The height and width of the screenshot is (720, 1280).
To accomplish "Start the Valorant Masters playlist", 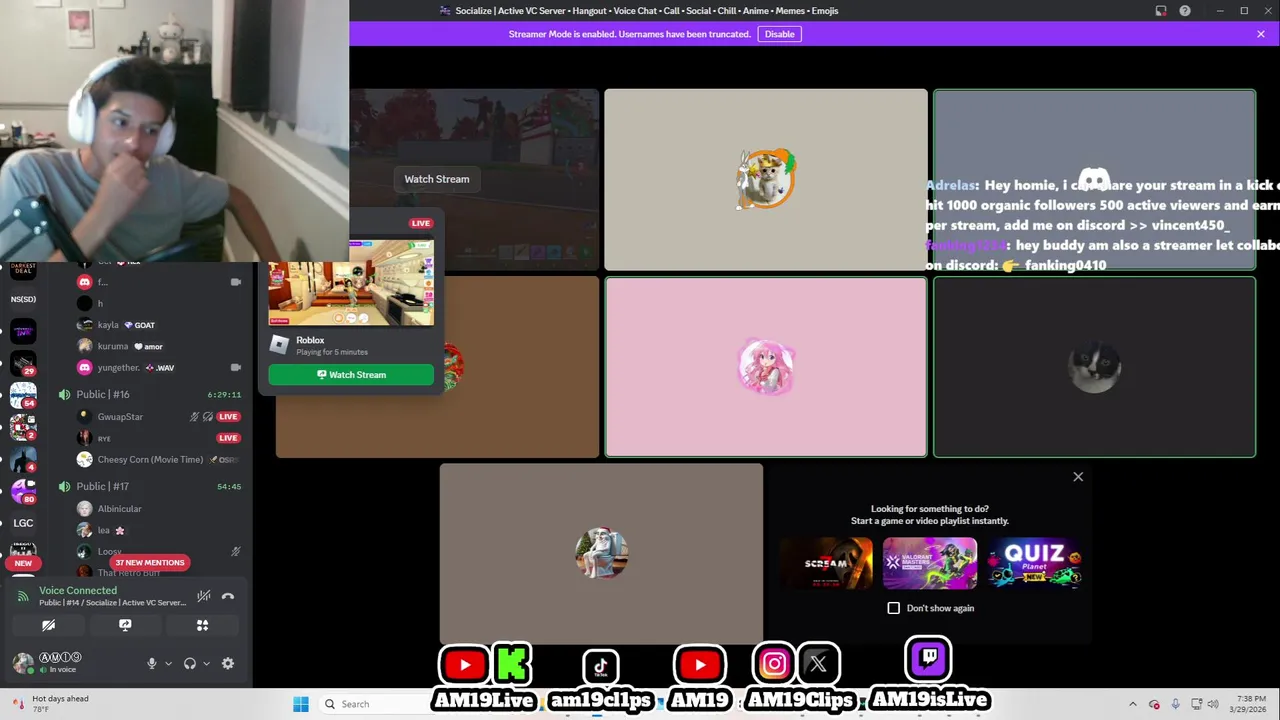I will coord(930,563).
